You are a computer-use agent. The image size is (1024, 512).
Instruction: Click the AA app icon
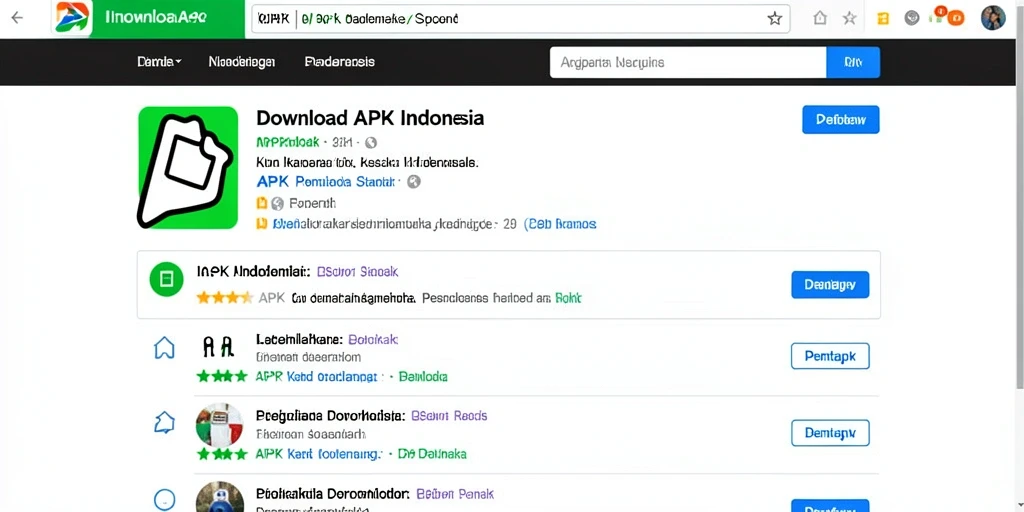pos(218,348)
